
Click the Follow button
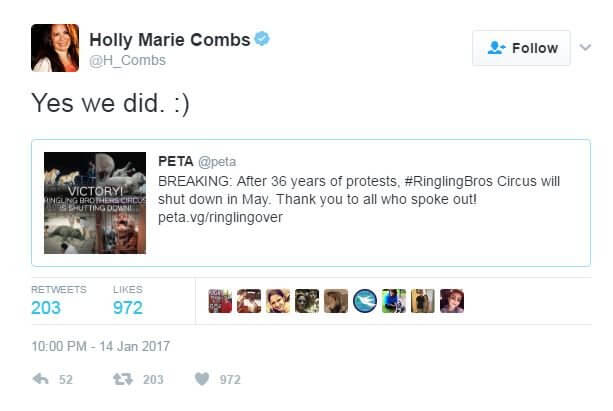(521, 48)
